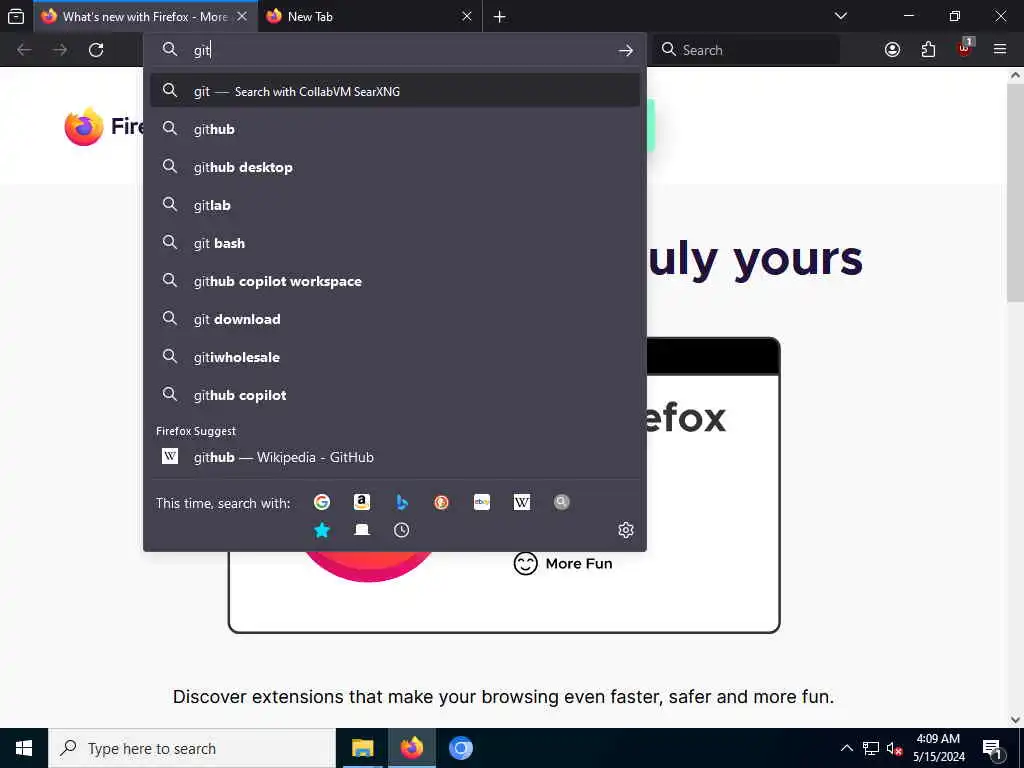Open the blue circular browser taskbar icon
The height and width of the screenshot is (768, 1024).
point(460,748)
